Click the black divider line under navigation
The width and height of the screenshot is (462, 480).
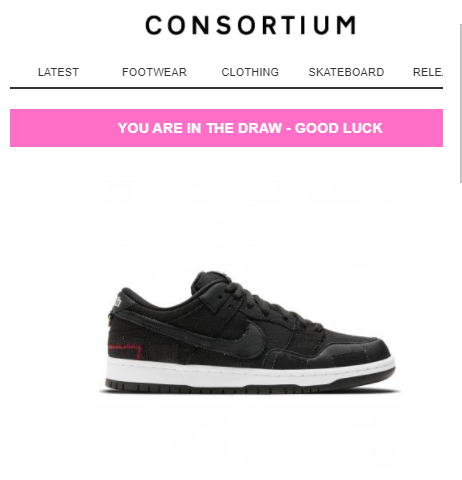226,88
